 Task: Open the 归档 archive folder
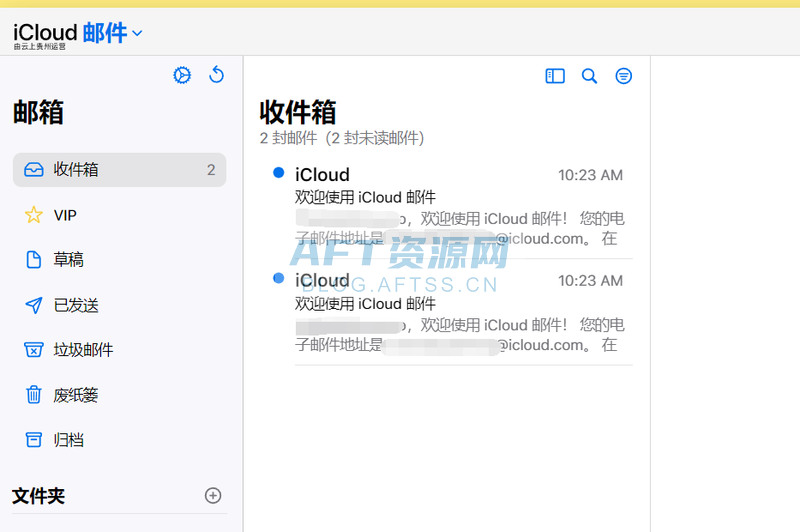click(x=68, y=440)
